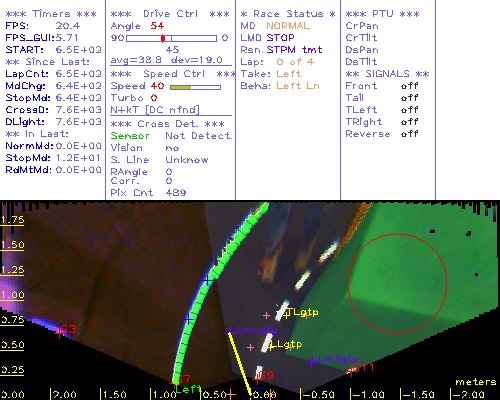Click the NORMAL mode value
The image size is (500, 400).
point(288,26)
